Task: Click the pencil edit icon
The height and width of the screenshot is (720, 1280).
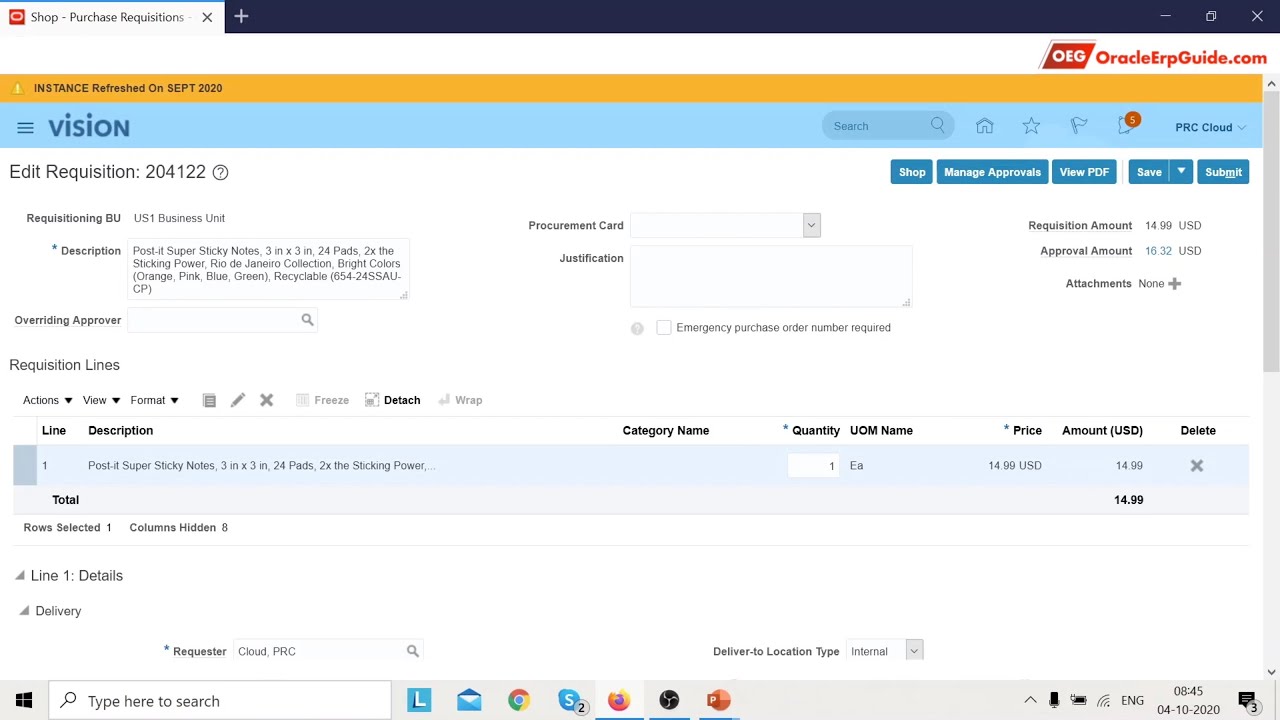Action: pos(237,400)
